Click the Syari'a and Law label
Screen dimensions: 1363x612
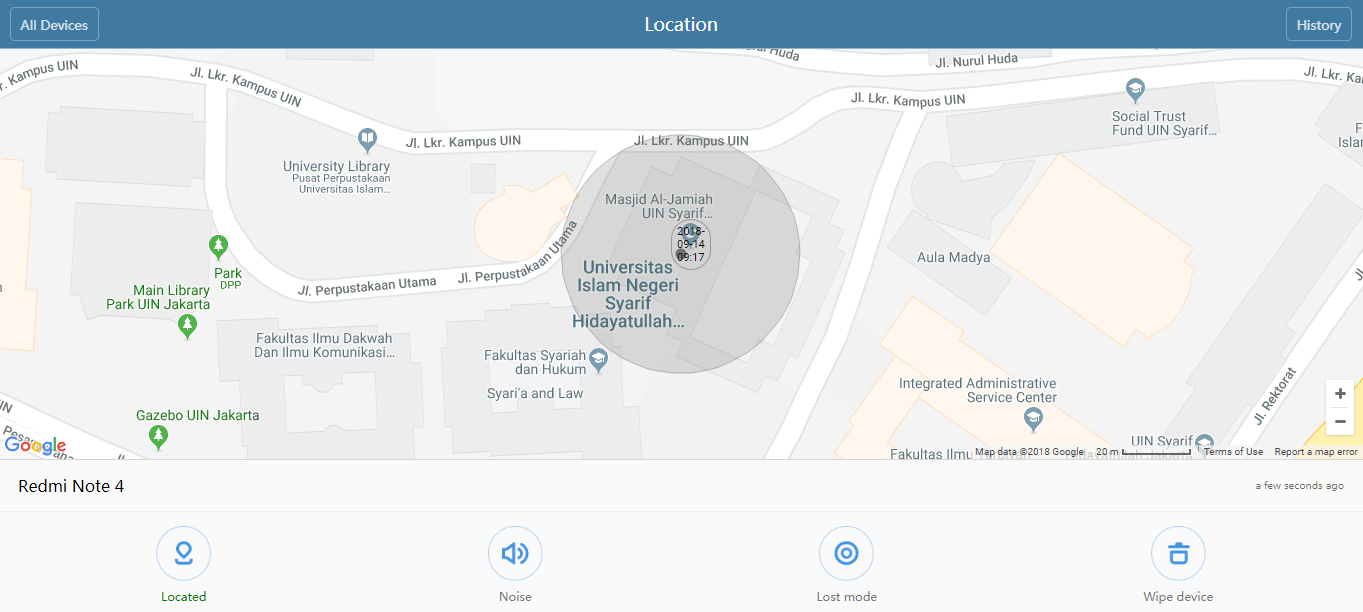(x=535, y=394)
